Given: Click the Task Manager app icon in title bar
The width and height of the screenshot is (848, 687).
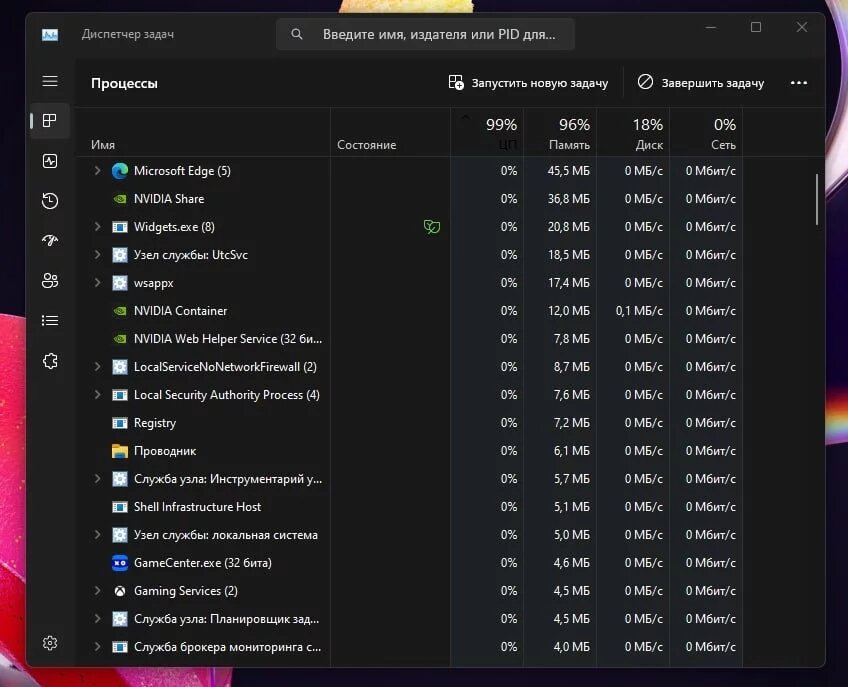Looking at the screenshot, I should (x=50, y=35).
